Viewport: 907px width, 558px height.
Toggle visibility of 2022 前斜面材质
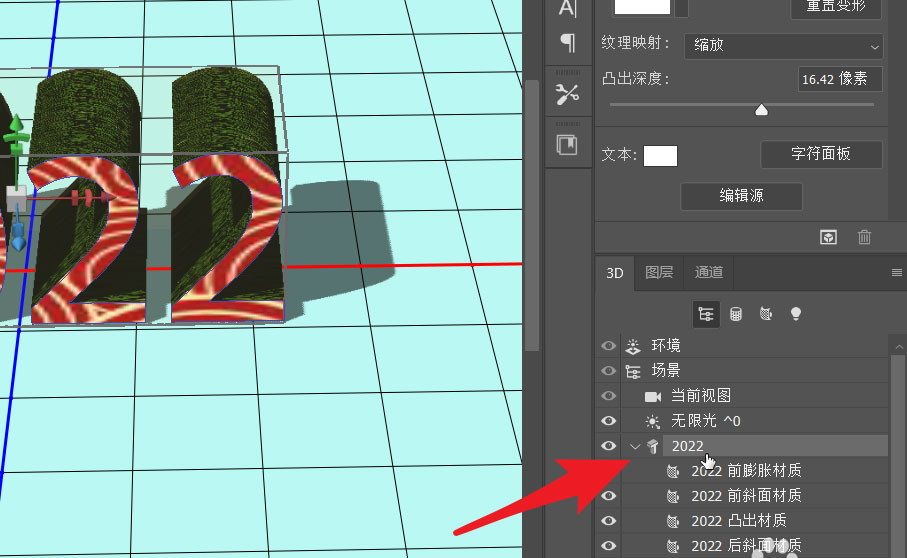608,495
